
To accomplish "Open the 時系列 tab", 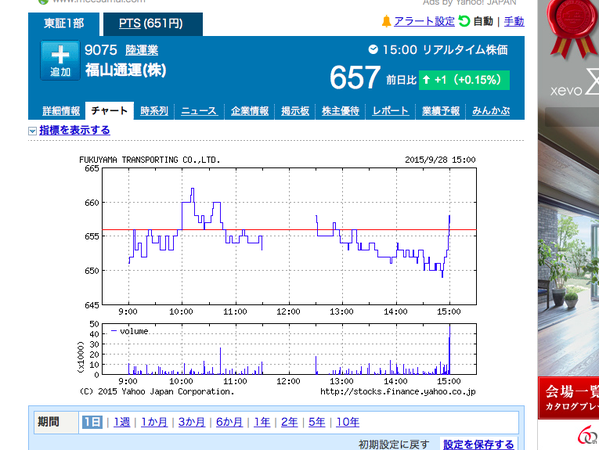I will (x=154, y=111).
